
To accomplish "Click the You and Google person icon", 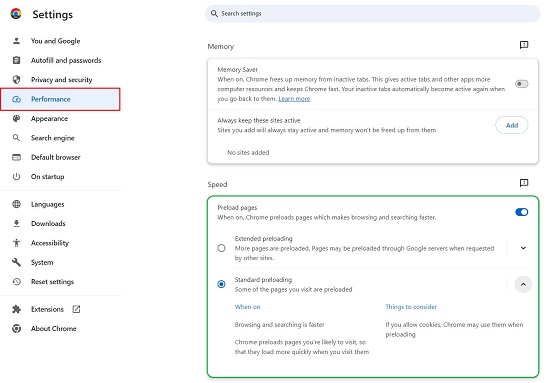I will click(x=16, y=41).
